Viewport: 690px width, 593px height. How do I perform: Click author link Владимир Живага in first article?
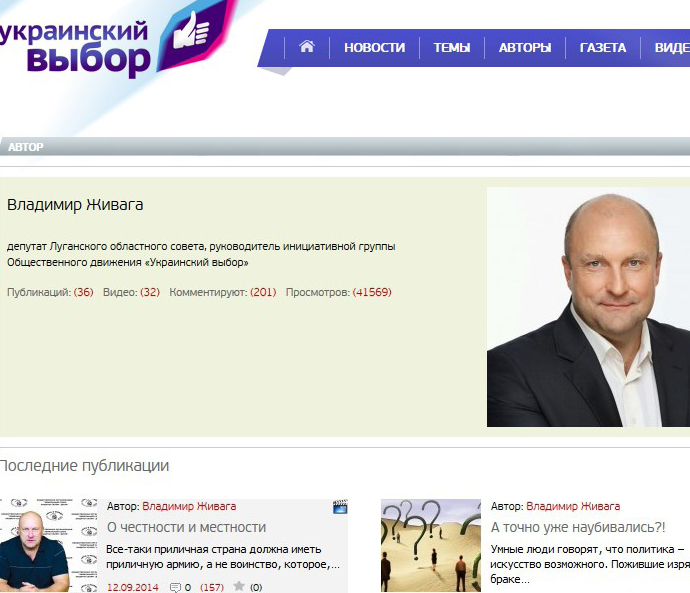[x=189, y=506]
